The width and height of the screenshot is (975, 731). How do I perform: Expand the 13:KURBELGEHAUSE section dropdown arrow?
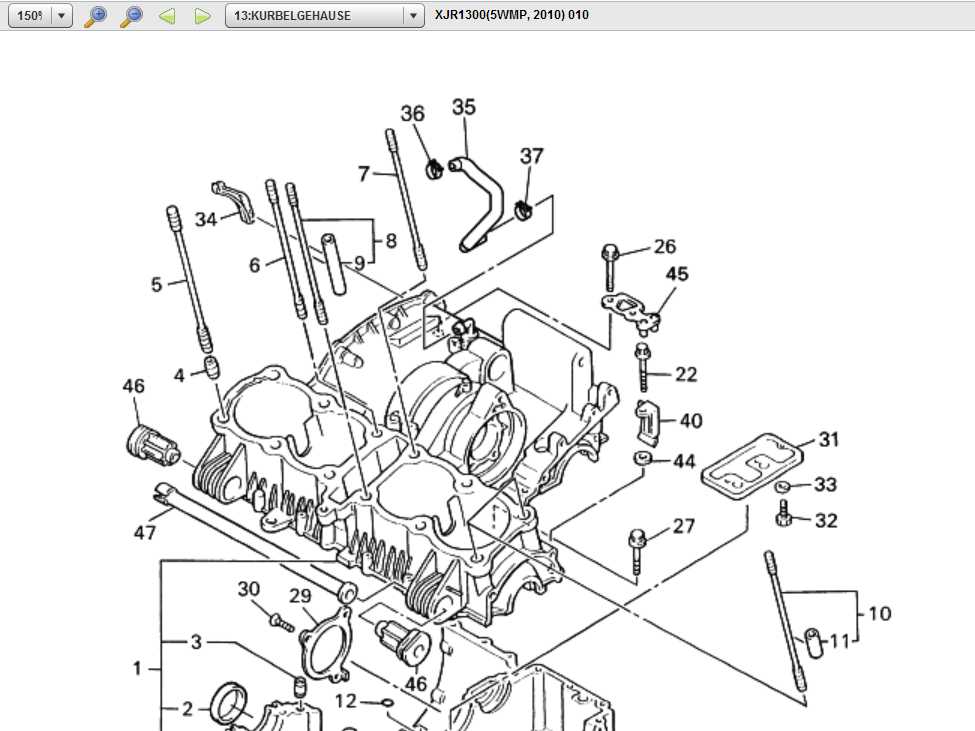tap(413, 16)
